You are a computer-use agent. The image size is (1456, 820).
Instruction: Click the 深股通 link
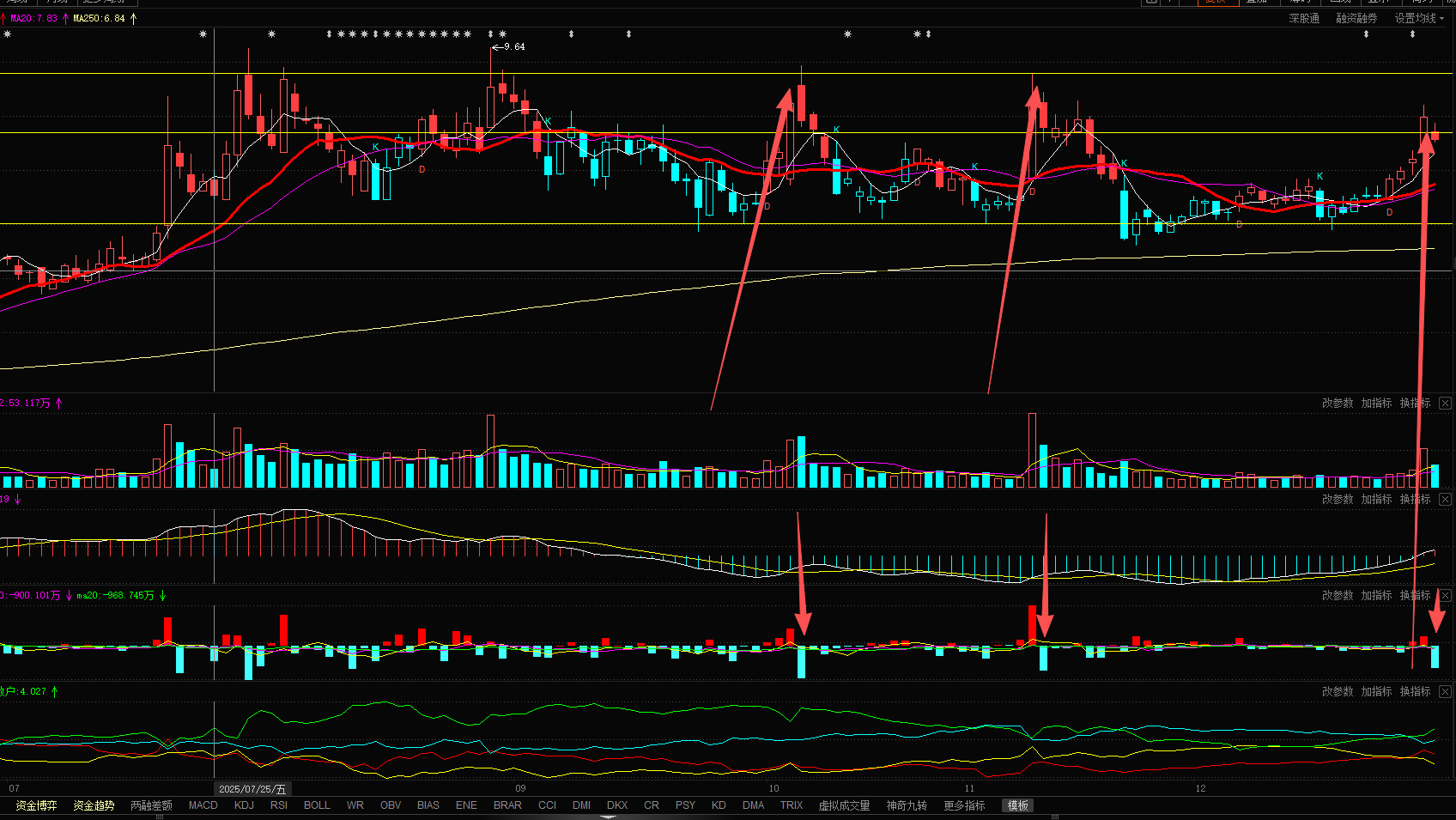[x=1304, y=18]
